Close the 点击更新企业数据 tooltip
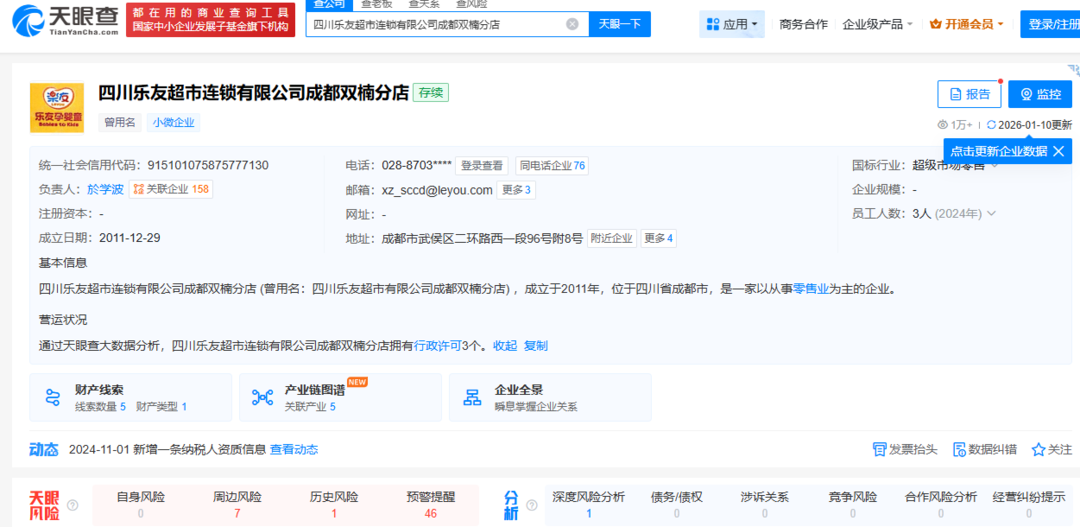 pyautogui.click(x=1059, y=151)
